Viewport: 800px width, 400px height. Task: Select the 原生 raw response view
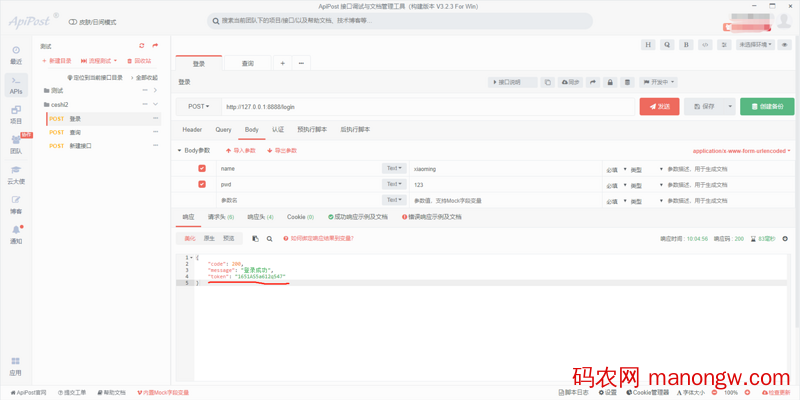pos(209,238)
